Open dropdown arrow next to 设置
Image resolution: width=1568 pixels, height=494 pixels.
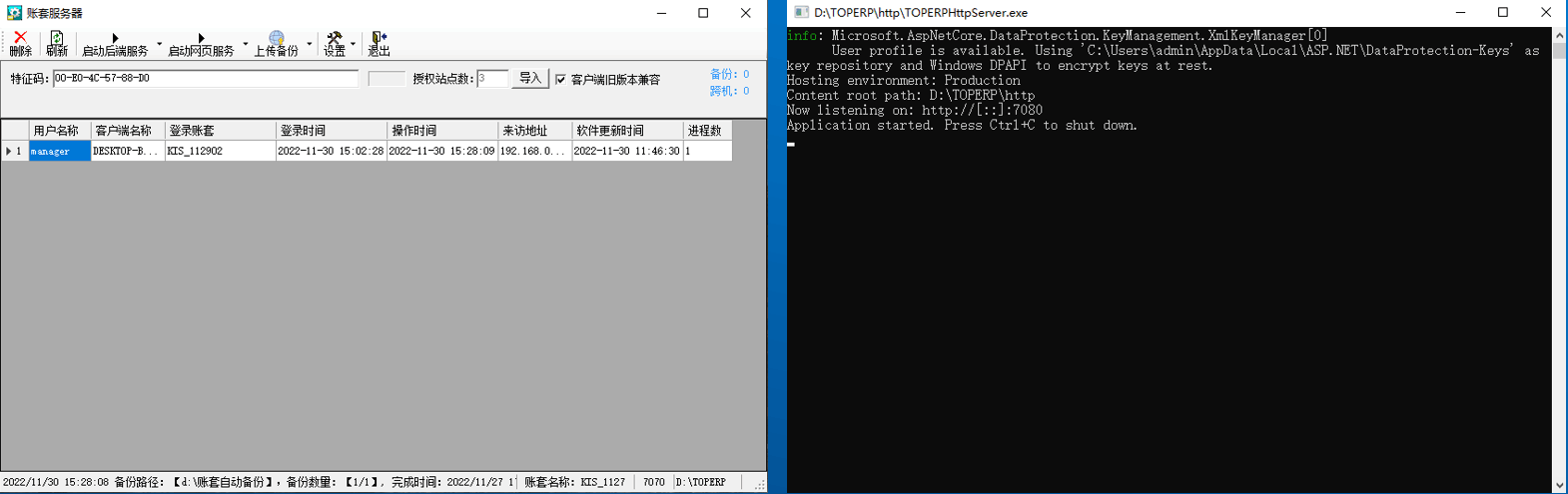[354, 44]
